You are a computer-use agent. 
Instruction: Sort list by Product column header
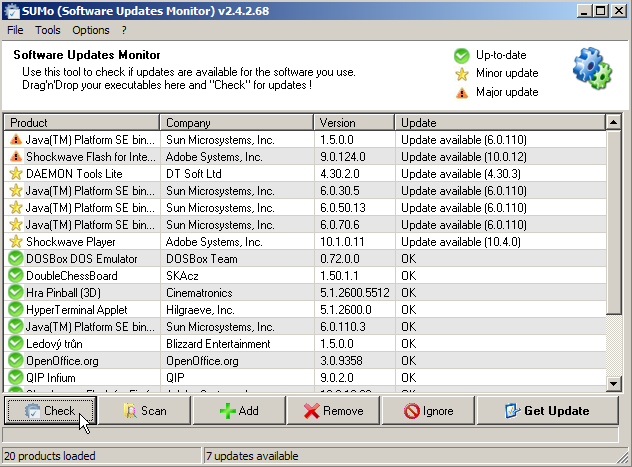[82, 122]
